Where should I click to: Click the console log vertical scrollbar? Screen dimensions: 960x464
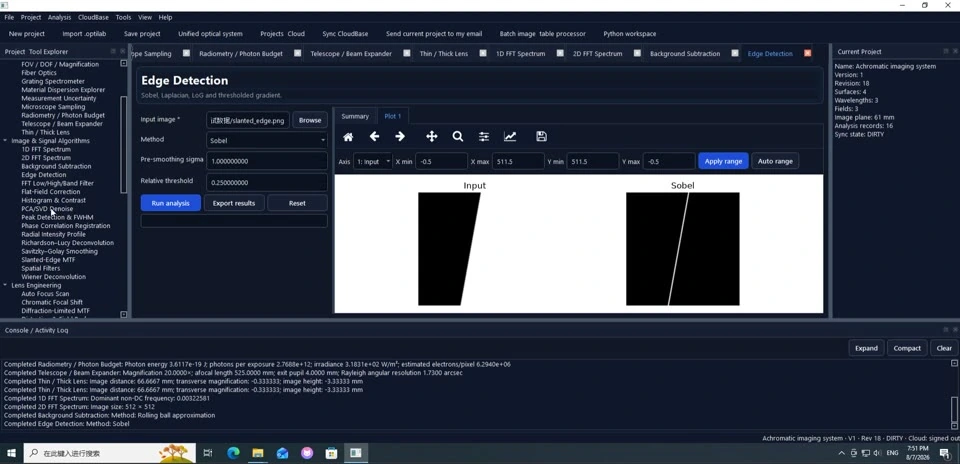pos(954,409)
